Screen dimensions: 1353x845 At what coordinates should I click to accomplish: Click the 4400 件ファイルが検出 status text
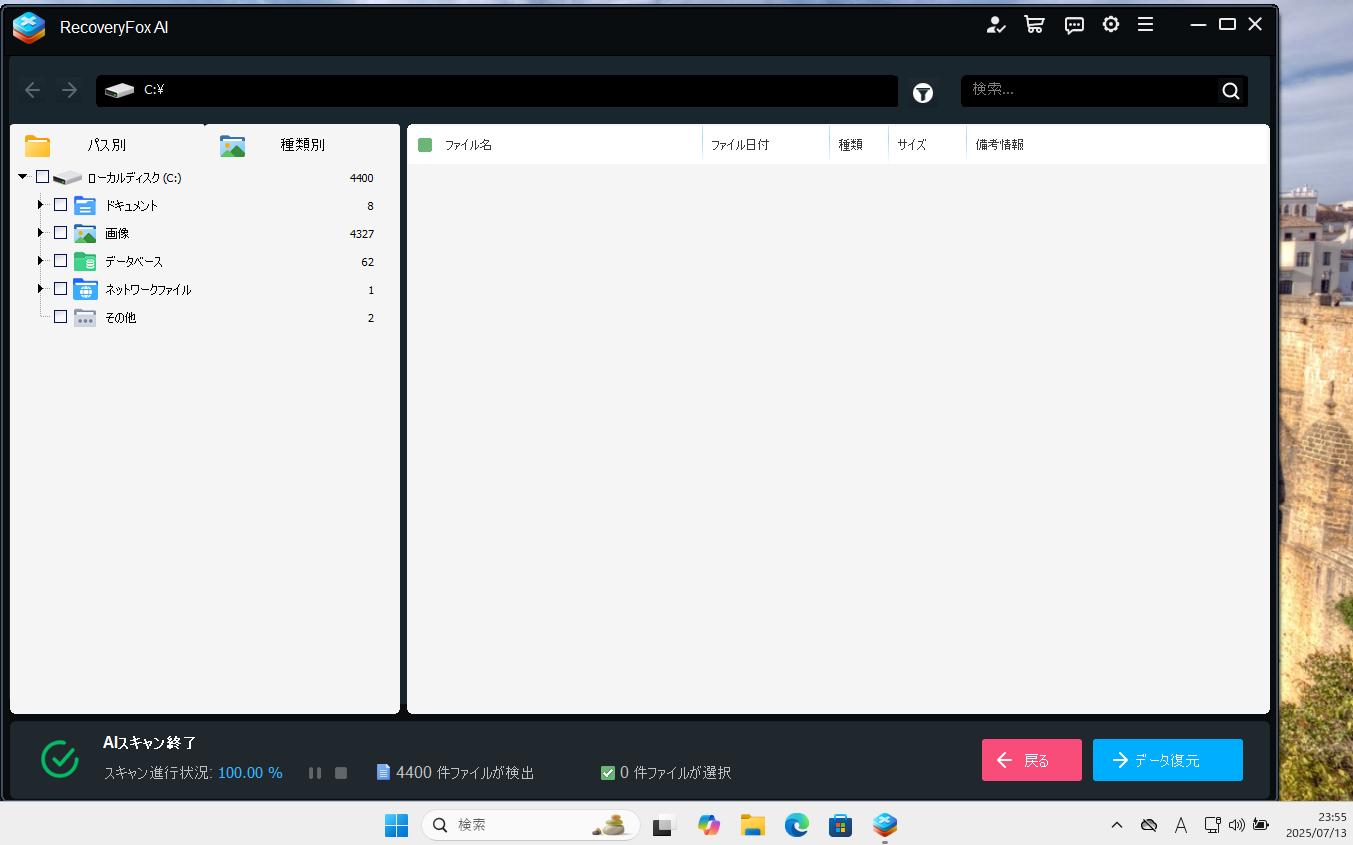[465, 773]
